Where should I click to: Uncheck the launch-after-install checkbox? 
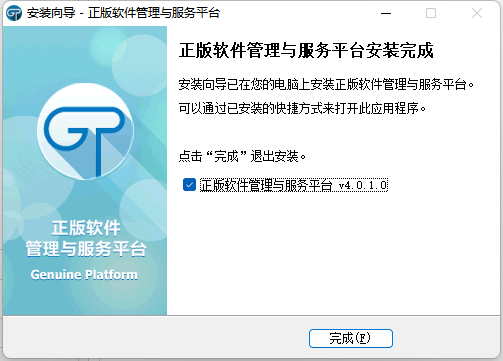coord(189,185)
